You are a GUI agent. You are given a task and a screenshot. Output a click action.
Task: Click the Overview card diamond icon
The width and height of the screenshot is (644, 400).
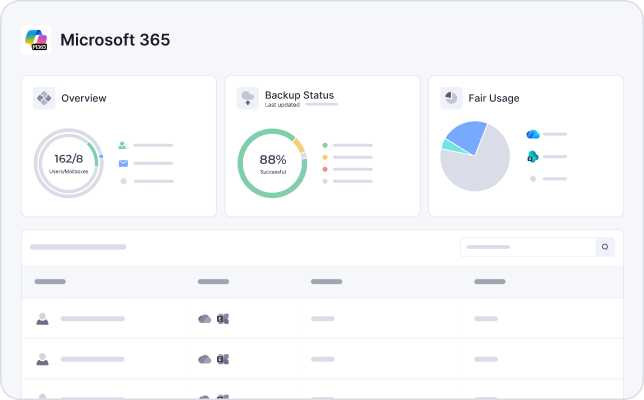[44, 98]
